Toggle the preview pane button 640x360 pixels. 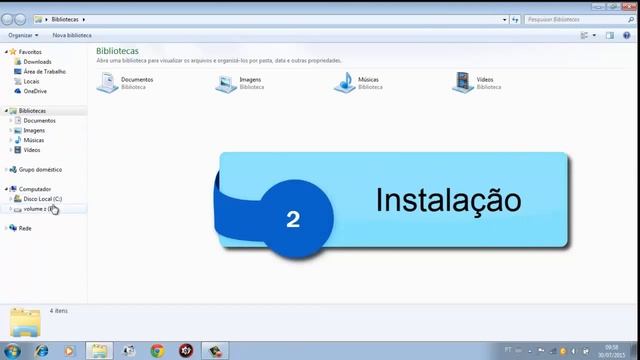tap(610, 36)
